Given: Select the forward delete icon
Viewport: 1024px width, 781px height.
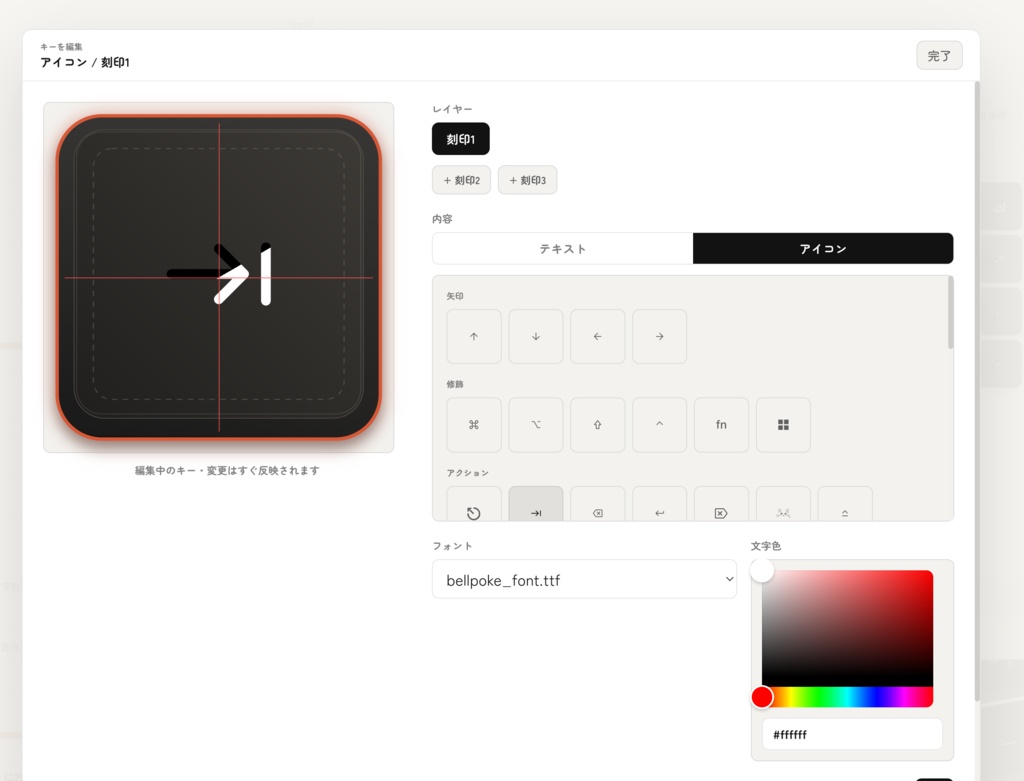Looking at the screenshot, I should [x=721, y=504].
